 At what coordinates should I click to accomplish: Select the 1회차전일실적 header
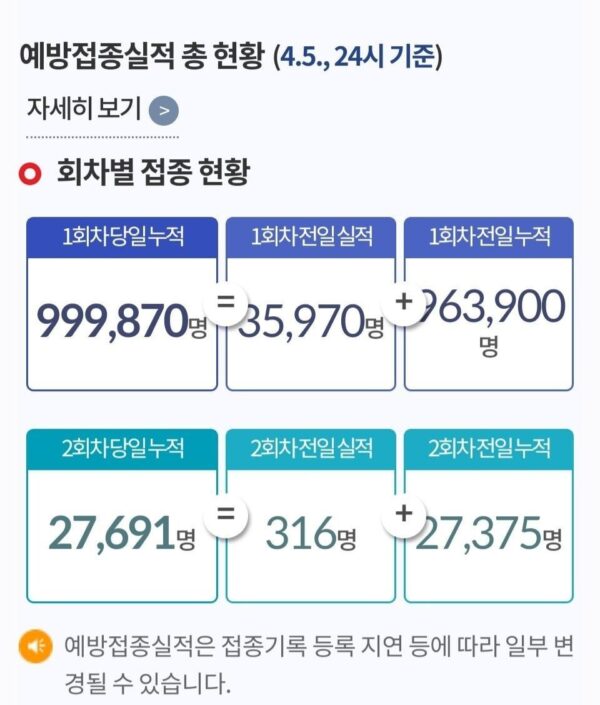tap(311, 237)
